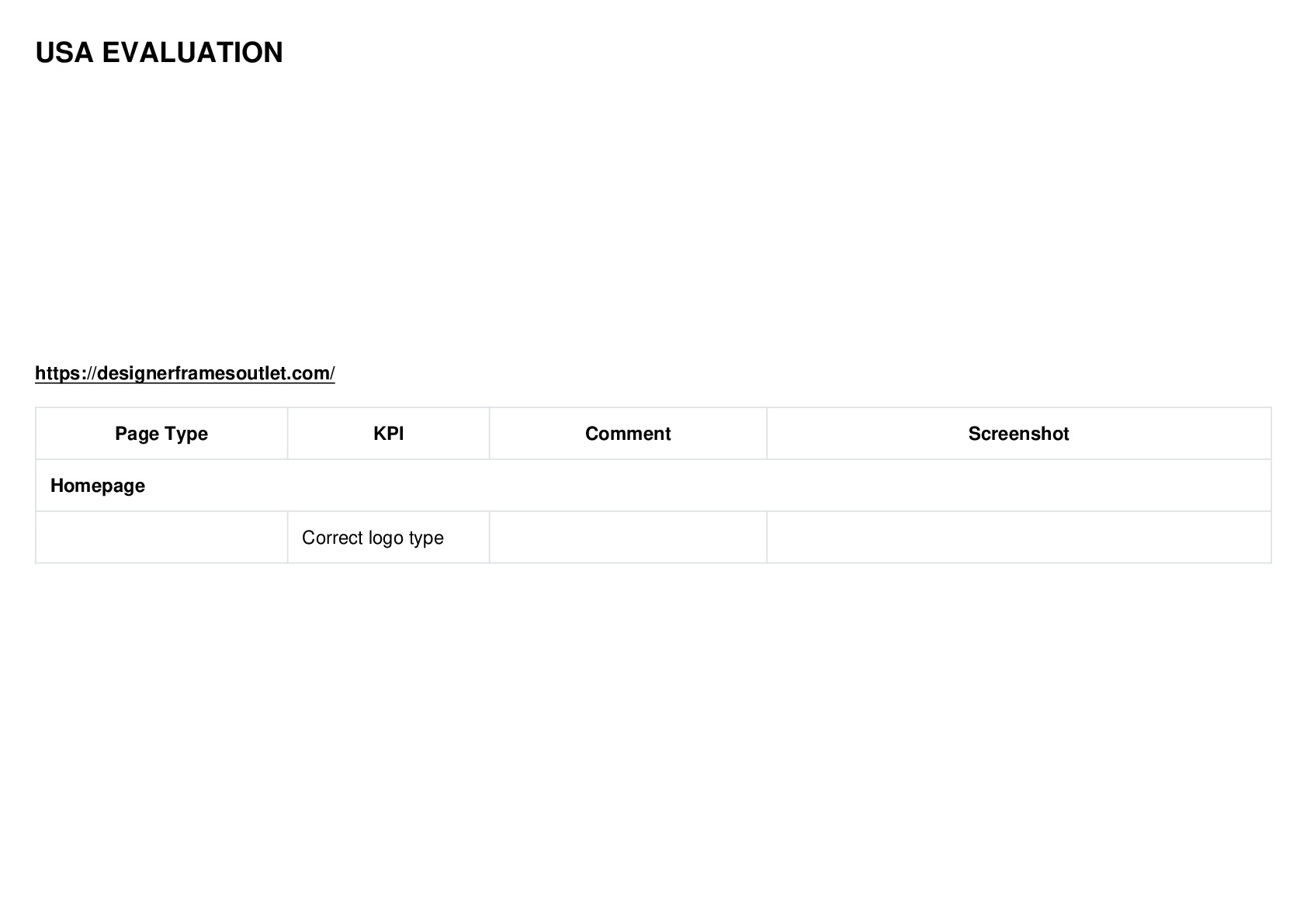The image size is (1307, 924).
Task: Place cursor in empty Screenshot cell
Action: pos(1018,538)
